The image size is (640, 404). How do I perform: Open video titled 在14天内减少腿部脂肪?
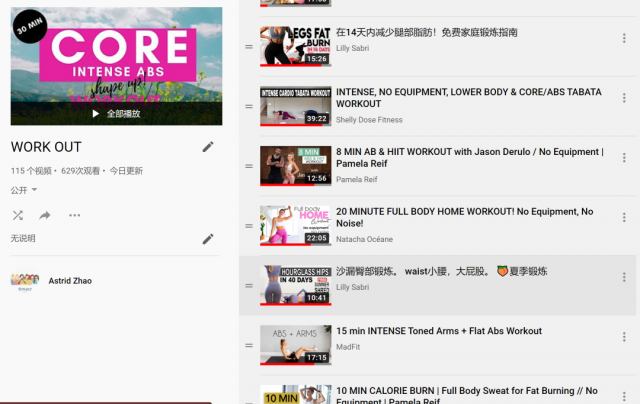coord(427,32)
